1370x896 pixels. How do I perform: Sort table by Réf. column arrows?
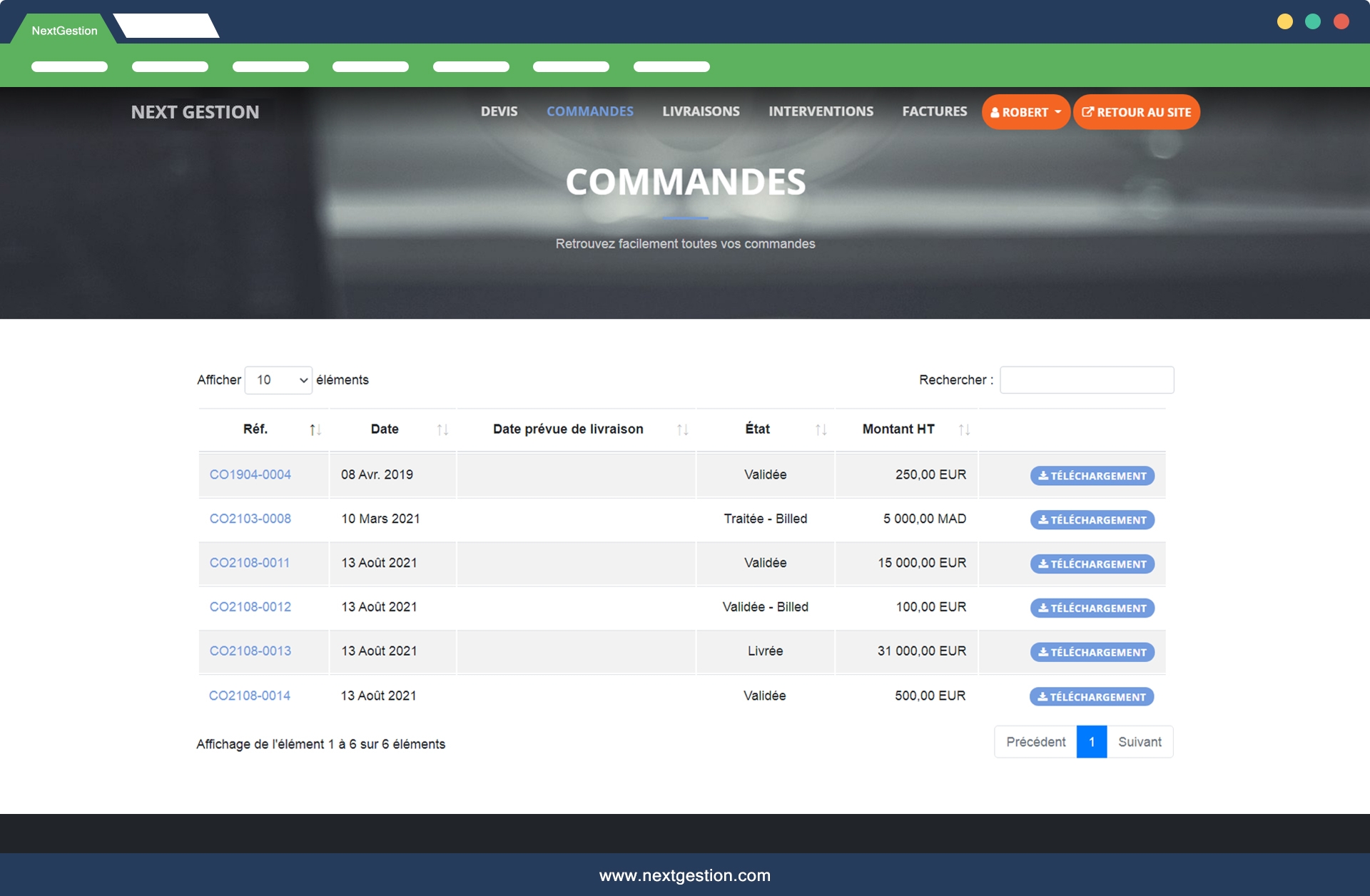(315, 429)
